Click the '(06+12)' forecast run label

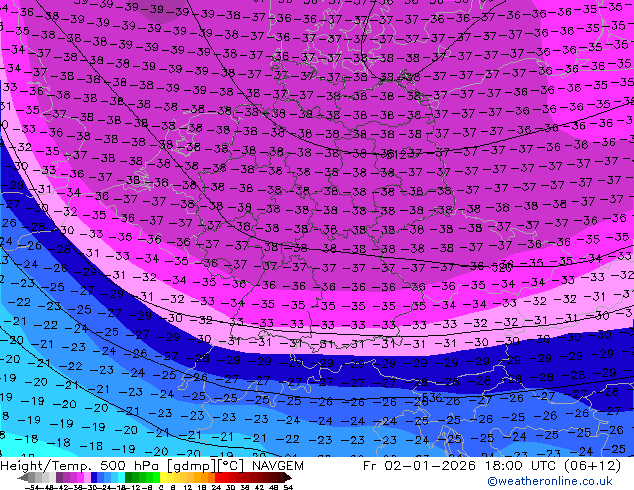tap(594, 466)
